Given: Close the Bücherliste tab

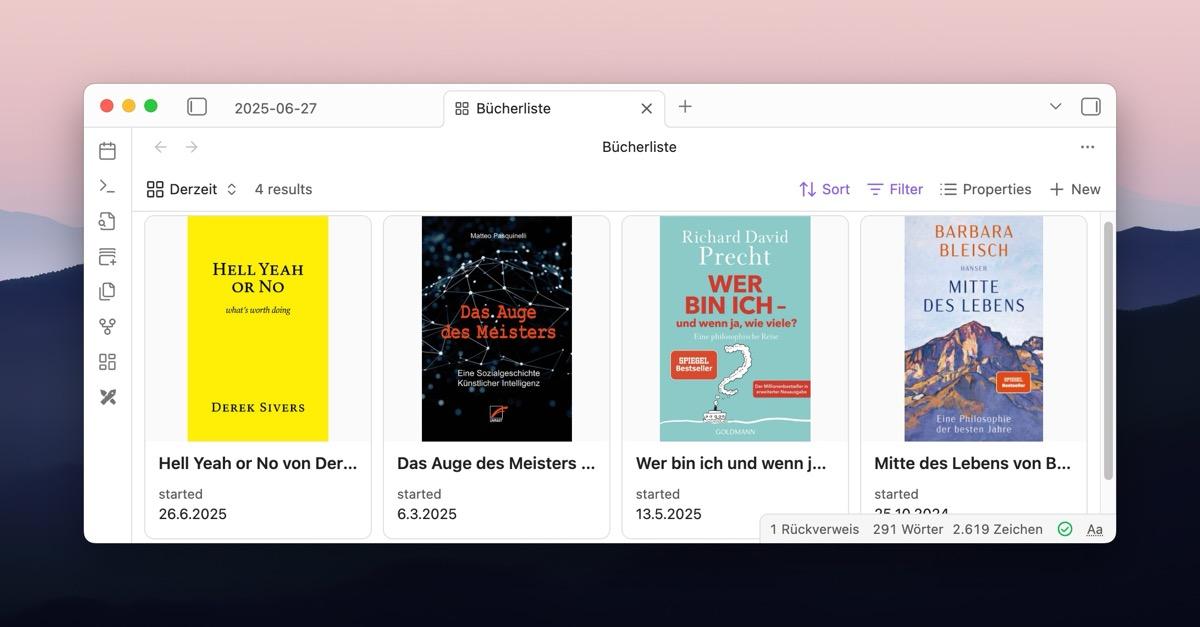Looking at the screenshot, I should (x=646, y=109).
